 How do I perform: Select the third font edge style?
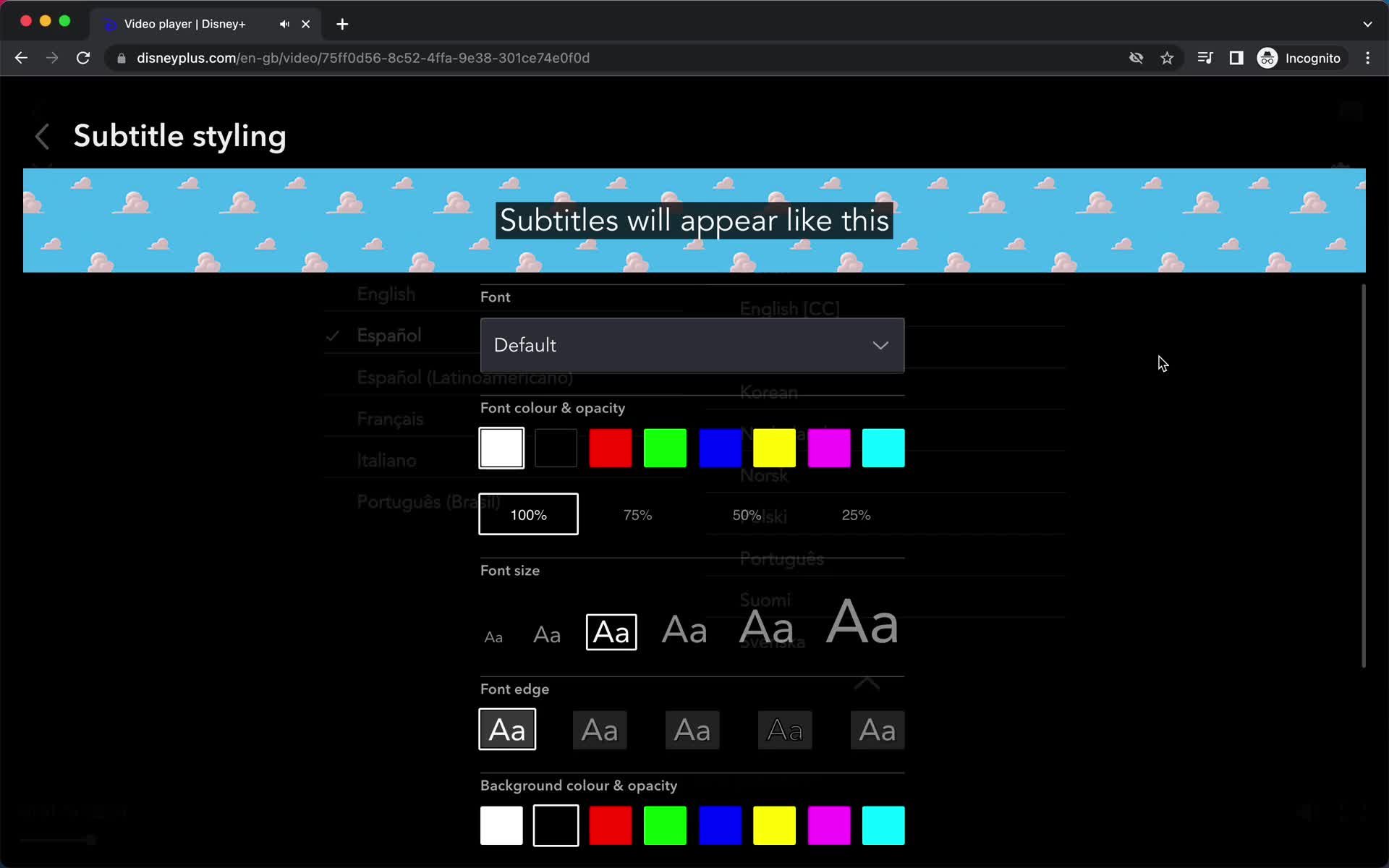click(692, 730)
